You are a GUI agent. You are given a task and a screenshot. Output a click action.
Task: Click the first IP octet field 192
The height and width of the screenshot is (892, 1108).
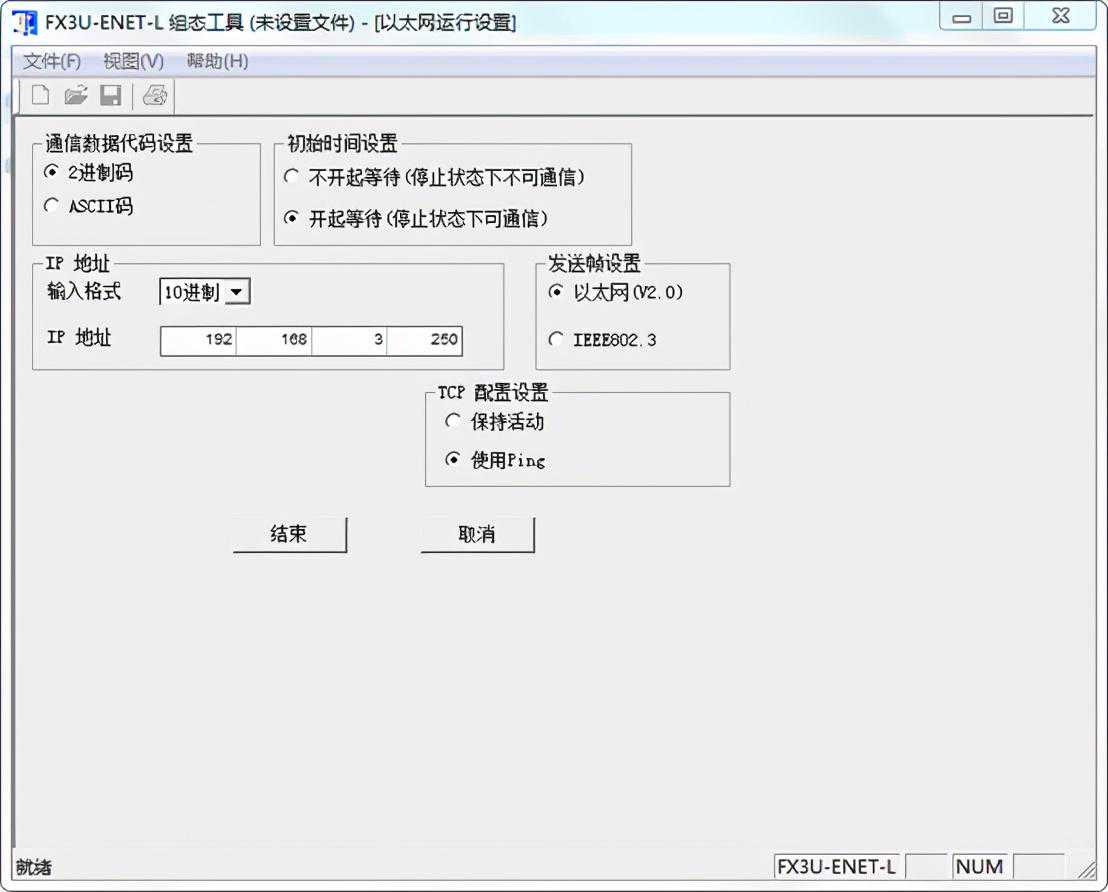[199, 340]
